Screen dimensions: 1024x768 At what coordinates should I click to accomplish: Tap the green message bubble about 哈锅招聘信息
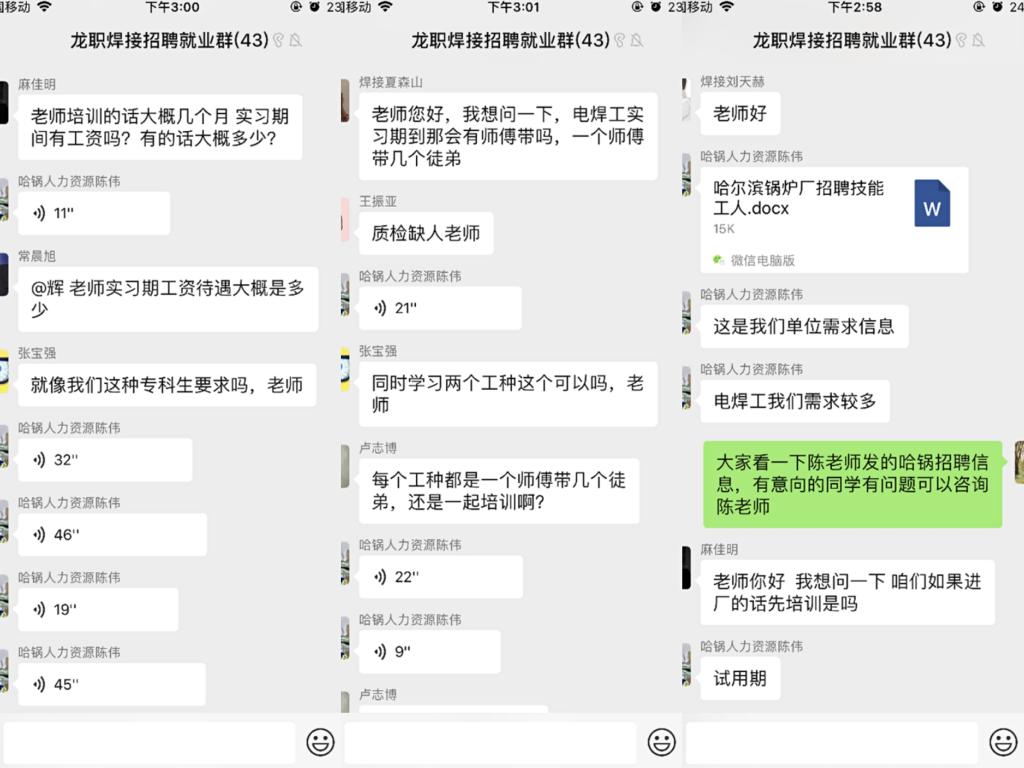[x=851, y=485]
